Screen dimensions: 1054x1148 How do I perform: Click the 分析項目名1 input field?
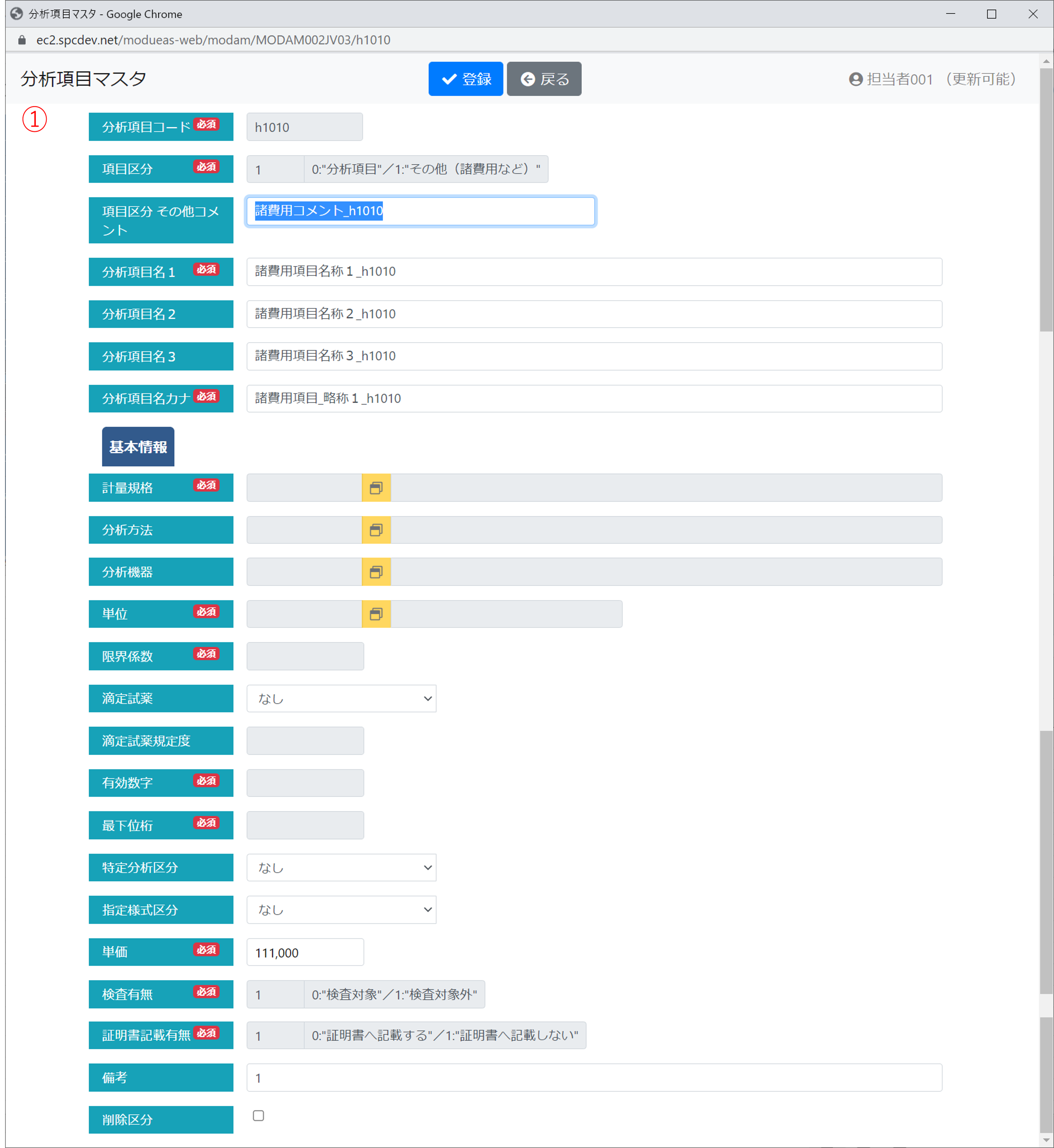594,272
